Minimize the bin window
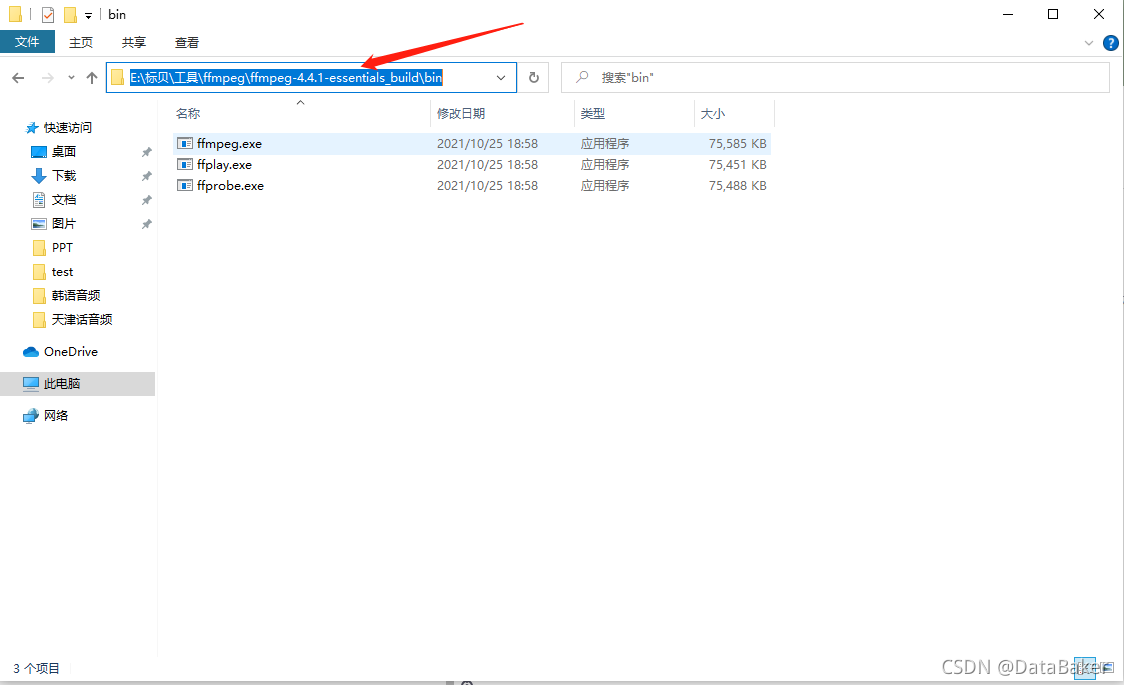 (x=1008, y=14)
